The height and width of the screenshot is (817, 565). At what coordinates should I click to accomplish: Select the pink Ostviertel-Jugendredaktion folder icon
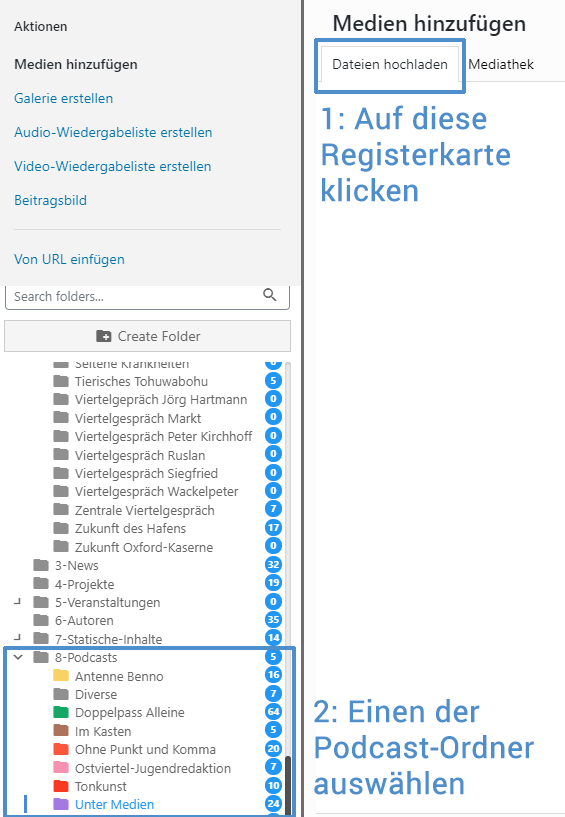(x=61, y=768)
